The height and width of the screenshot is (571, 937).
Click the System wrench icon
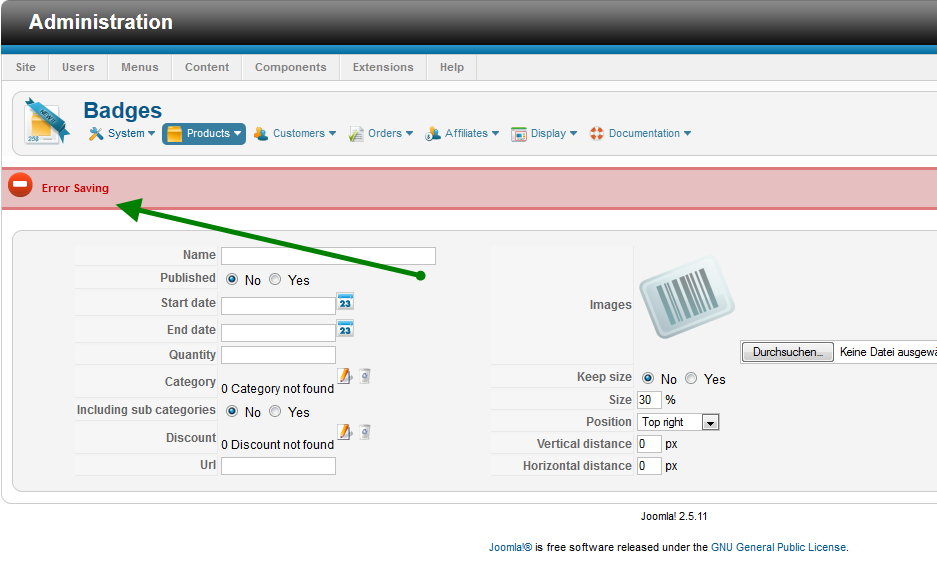coord(96,134)
